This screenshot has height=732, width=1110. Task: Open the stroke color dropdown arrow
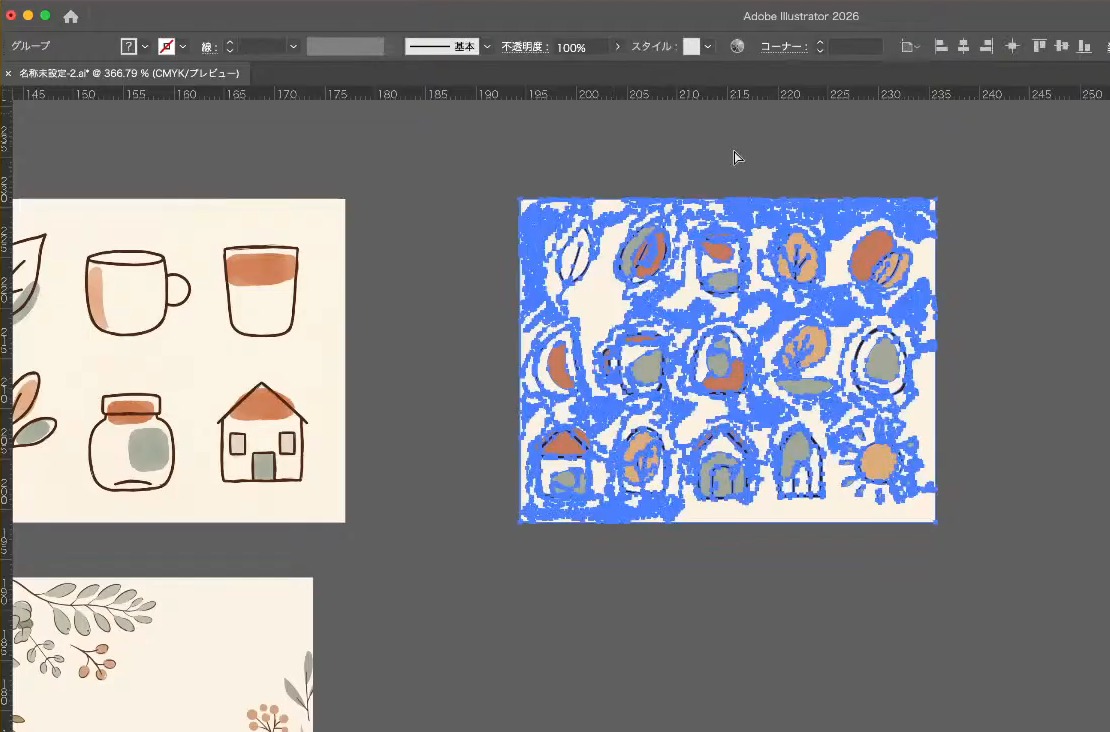point(183,47)
